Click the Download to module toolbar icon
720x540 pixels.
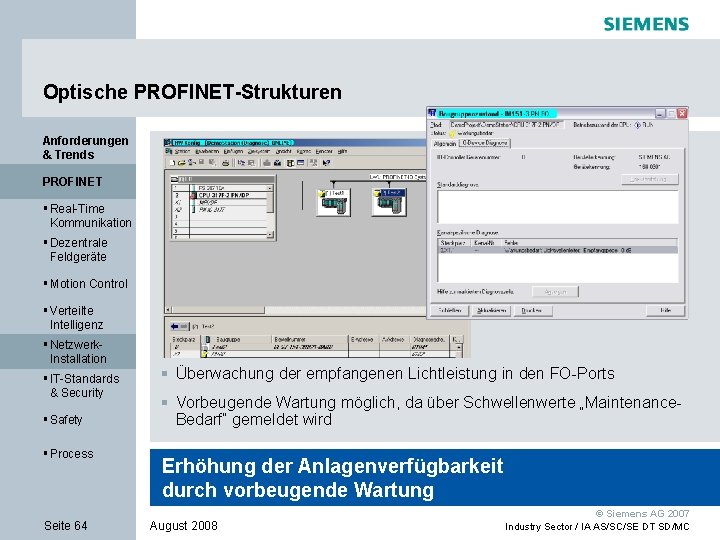[x=267, y=163]
